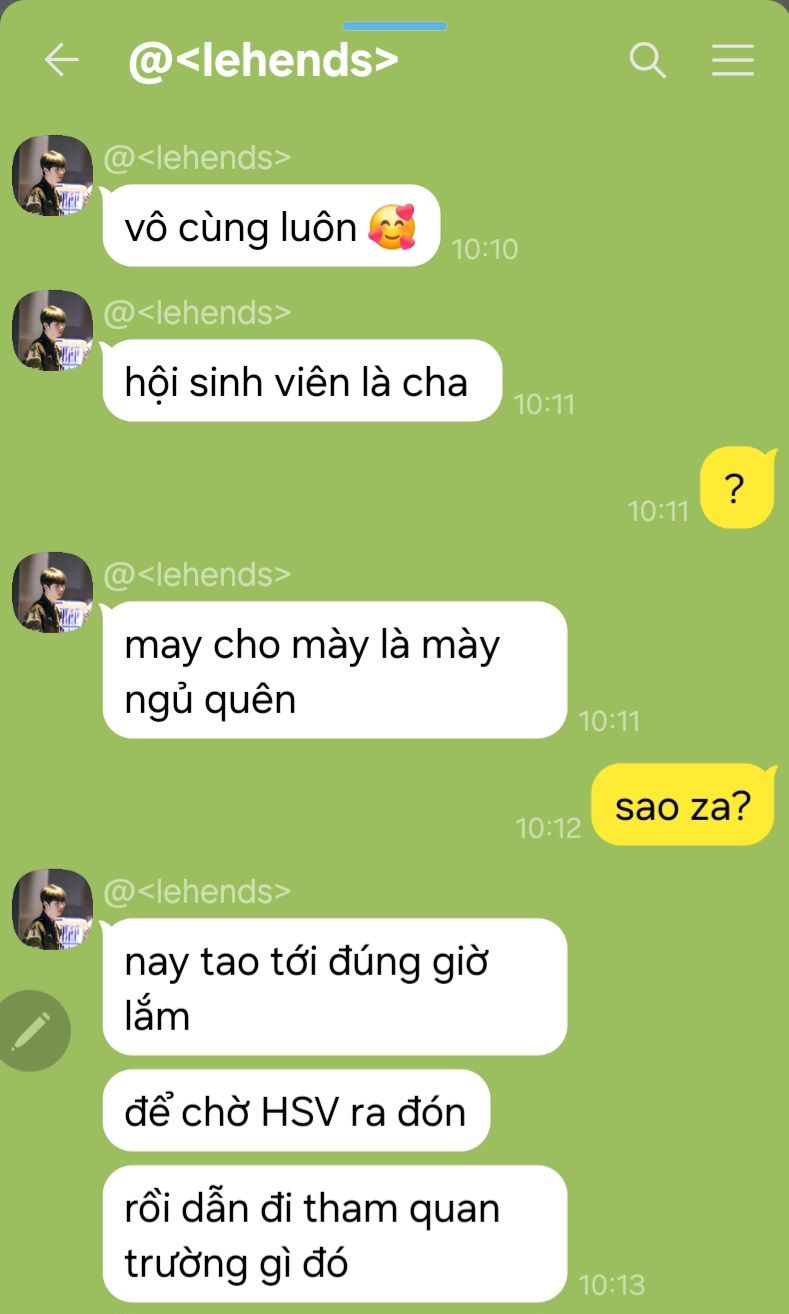Select the "hội sinh viên là cha" bubble

click(302, 381)
